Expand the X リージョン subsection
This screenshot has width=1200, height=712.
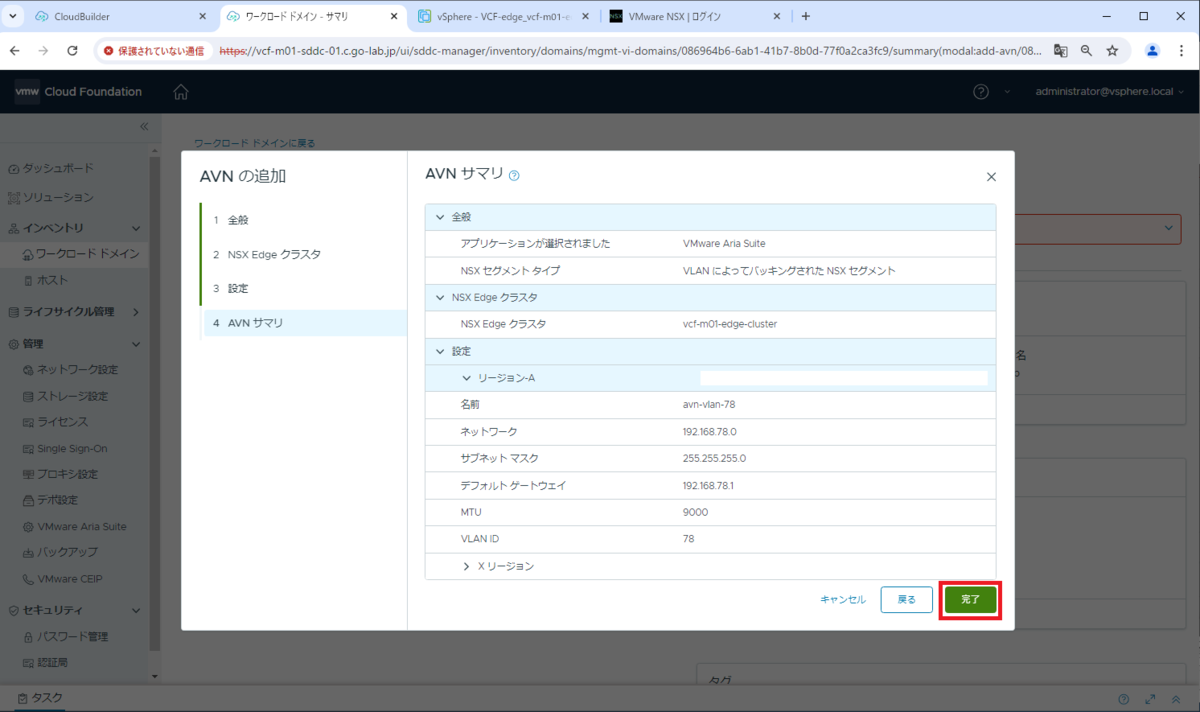click(x=466, y=566)
